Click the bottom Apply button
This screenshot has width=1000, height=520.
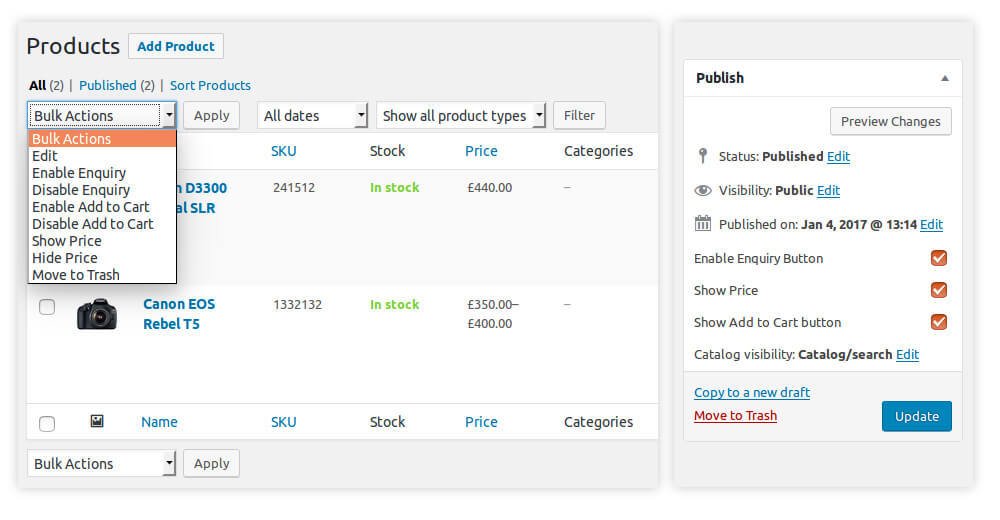[212, 463]
